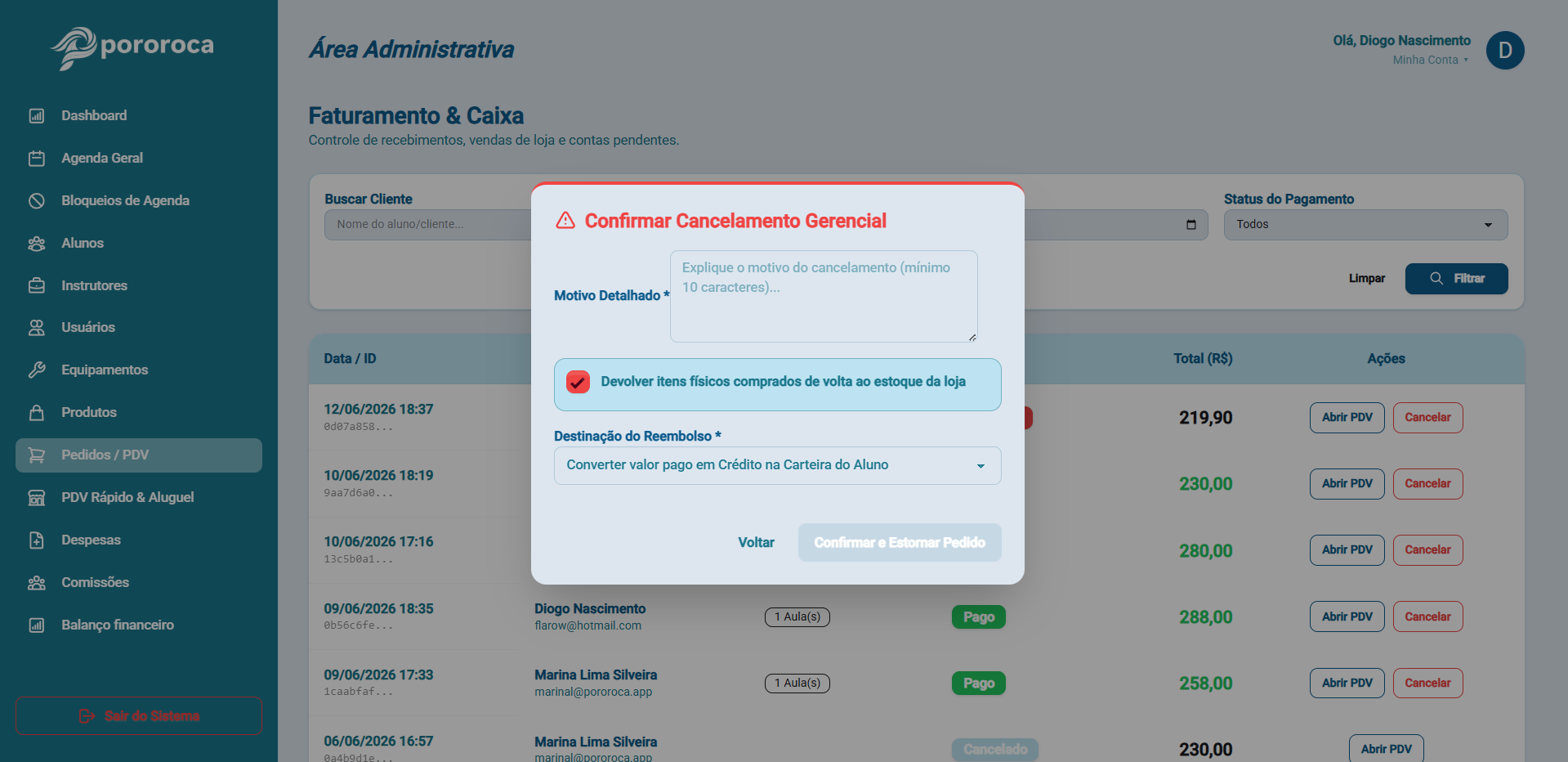Image resolution: width=1568 pixels, height=762 pixels.
Task: Click the Pedidos / PDV cart icon
Action: click(x=37, y=455)
